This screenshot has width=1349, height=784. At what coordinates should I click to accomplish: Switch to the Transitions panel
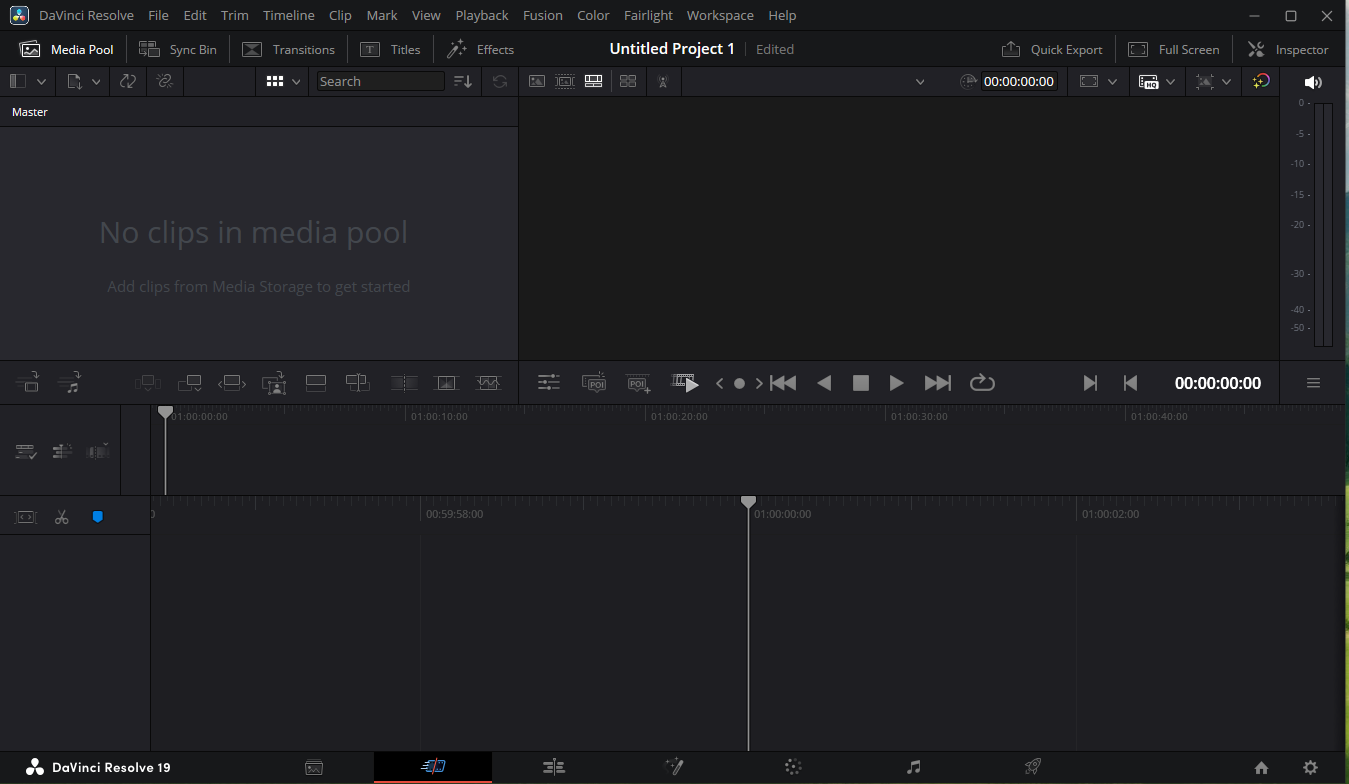(289, 49)
